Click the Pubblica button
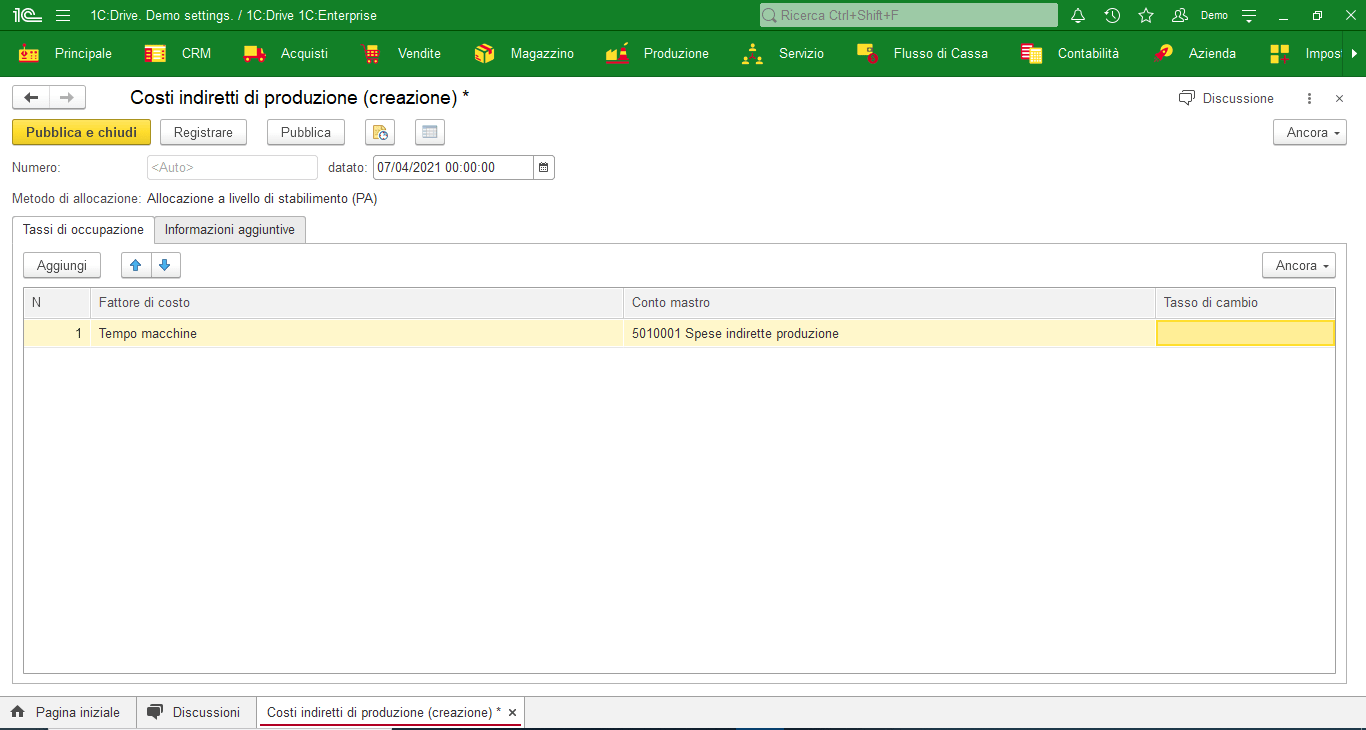Viewport: 1366px width, 730px height. click(x=306, y=132)
